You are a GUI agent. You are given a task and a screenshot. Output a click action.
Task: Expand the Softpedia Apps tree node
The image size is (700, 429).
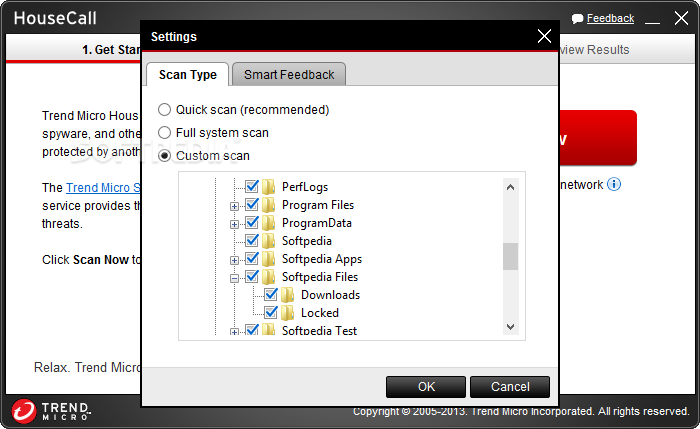234,260
